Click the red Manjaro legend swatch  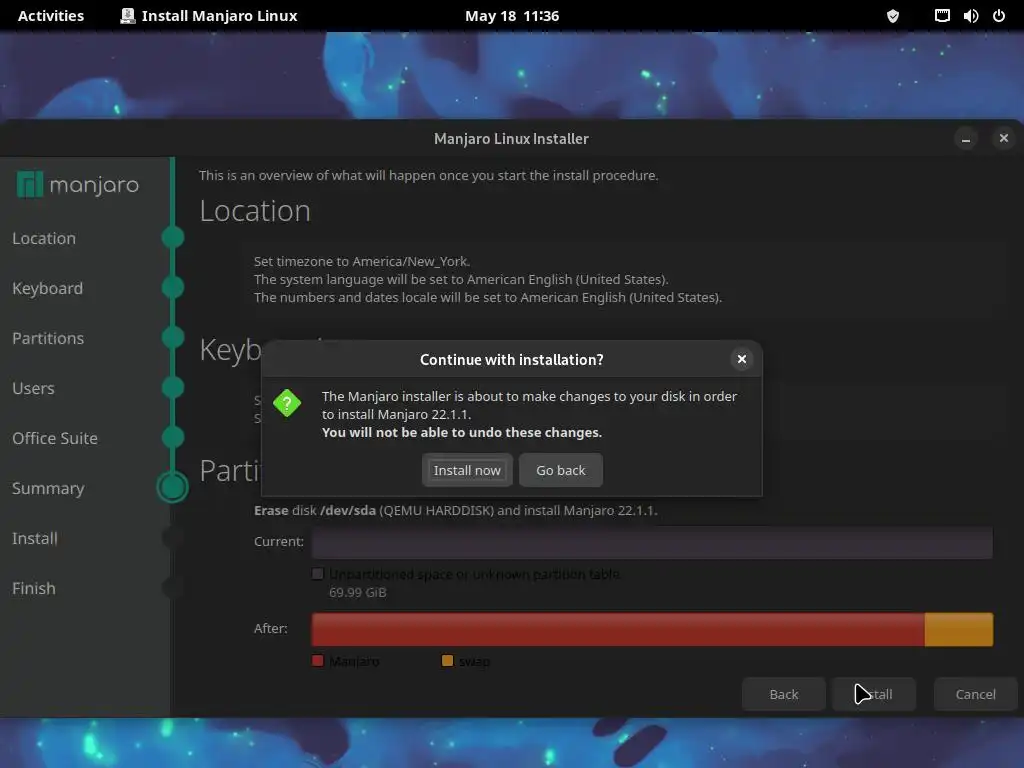318,661
